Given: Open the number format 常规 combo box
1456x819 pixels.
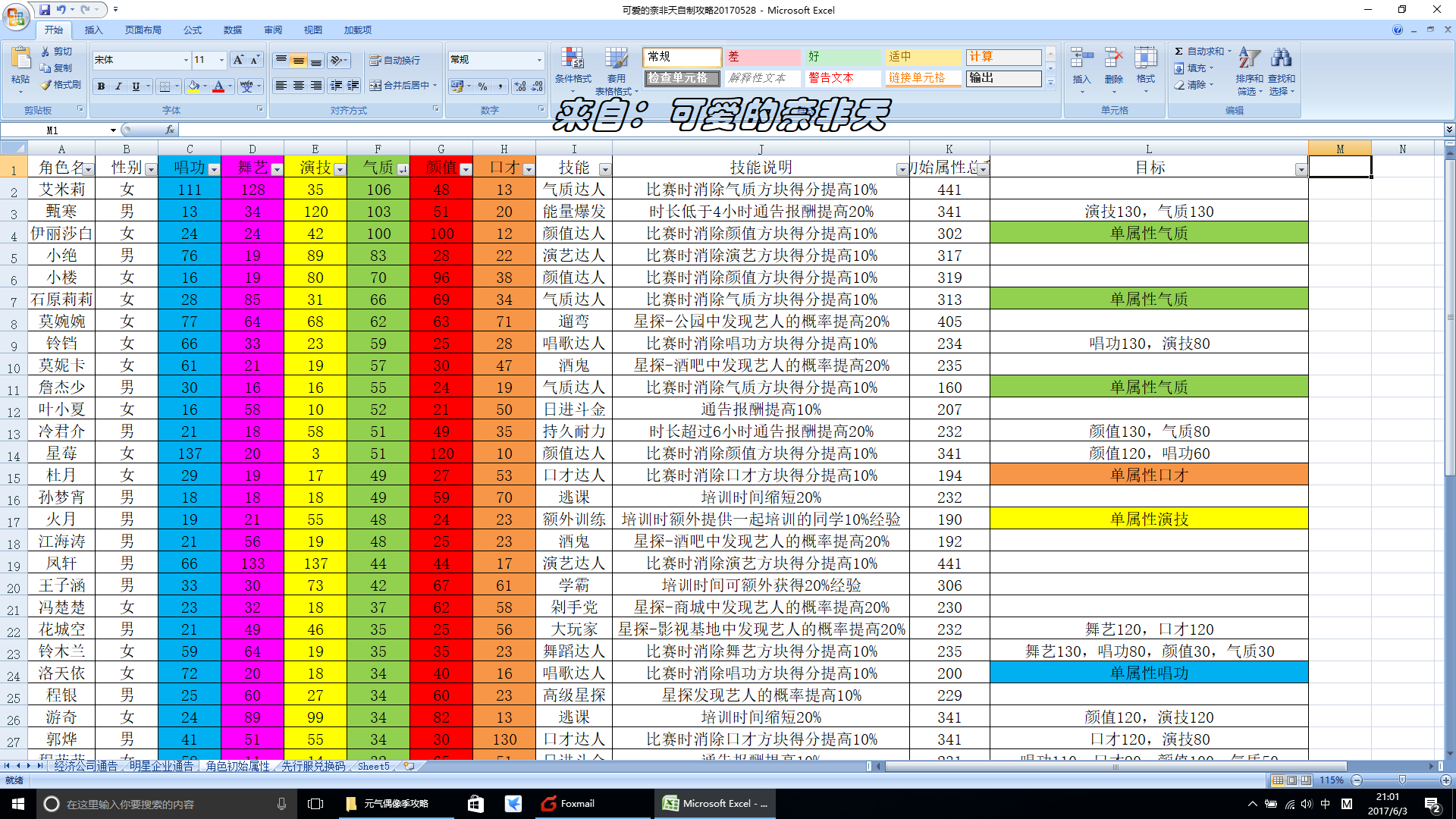Looking at the screenshot, I should tap(496, 60).
